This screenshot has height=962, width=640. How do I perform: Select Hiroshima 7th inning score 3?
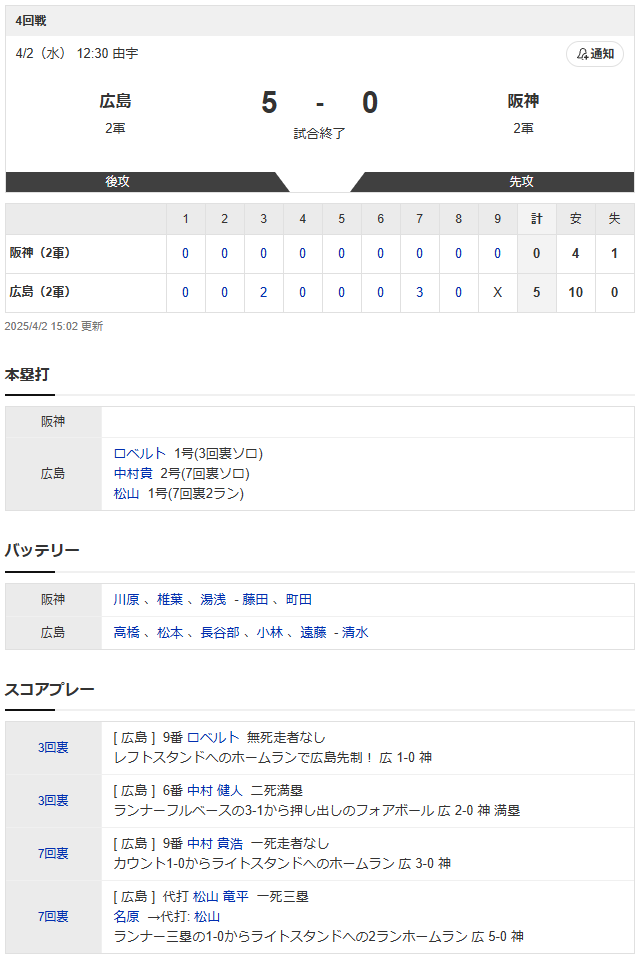tap(420, 293)
